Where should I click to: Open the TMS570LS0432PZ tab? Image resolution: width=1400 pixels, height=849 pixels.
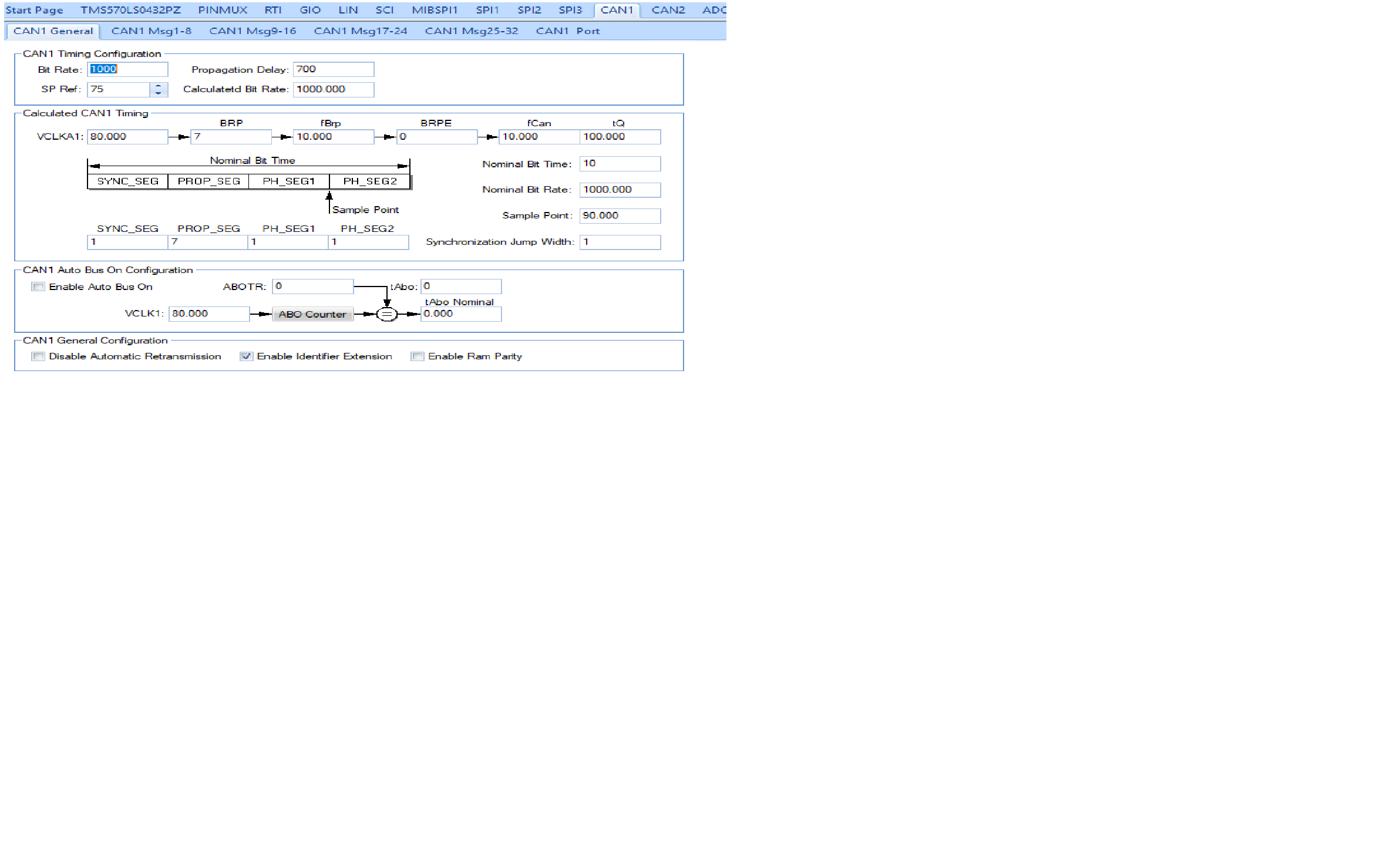130,10
